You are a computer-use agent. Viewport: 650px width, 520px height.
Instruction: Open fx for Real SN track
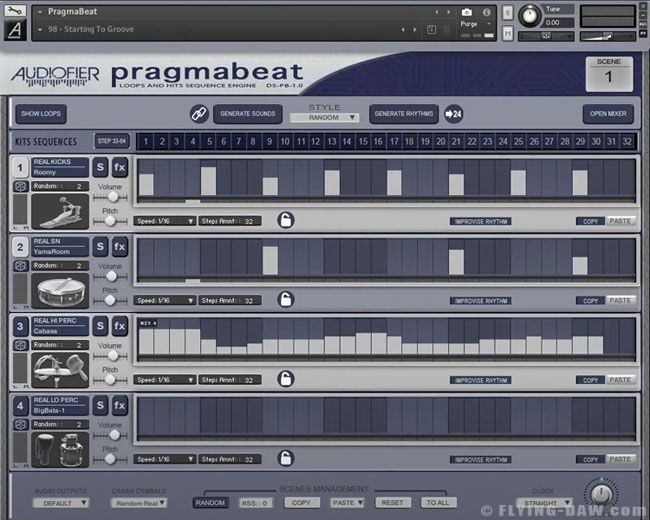pos(119,247)
